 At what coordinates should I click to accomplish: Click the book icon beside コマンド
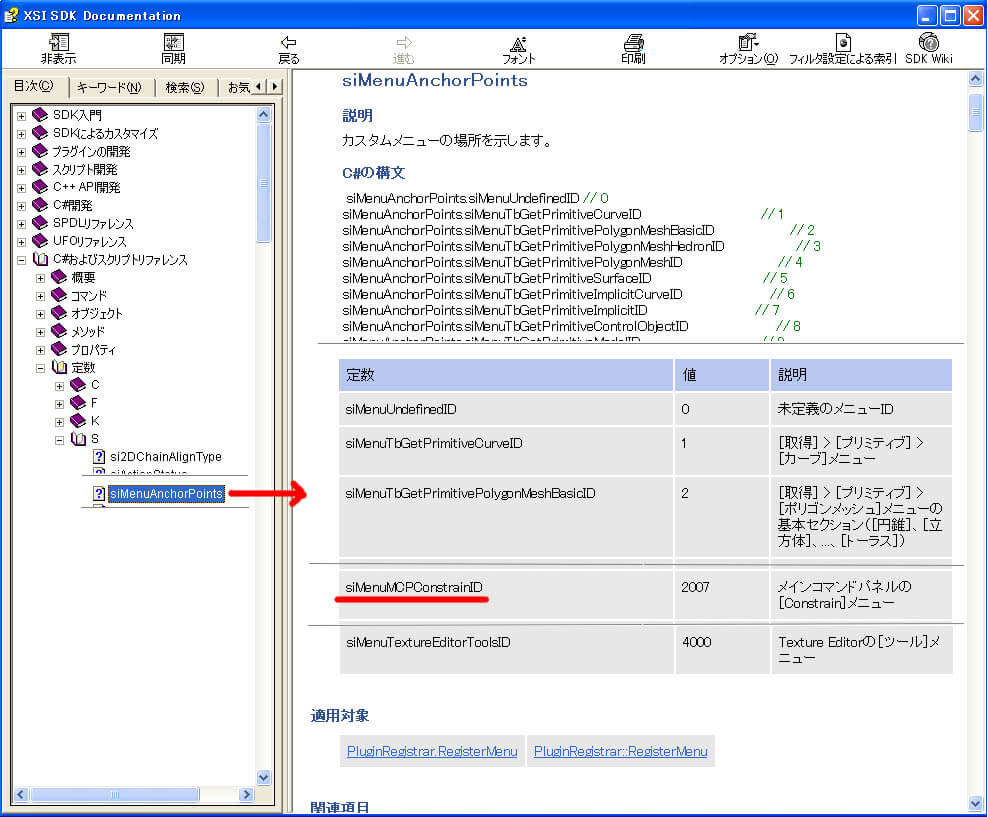point(59,295)
